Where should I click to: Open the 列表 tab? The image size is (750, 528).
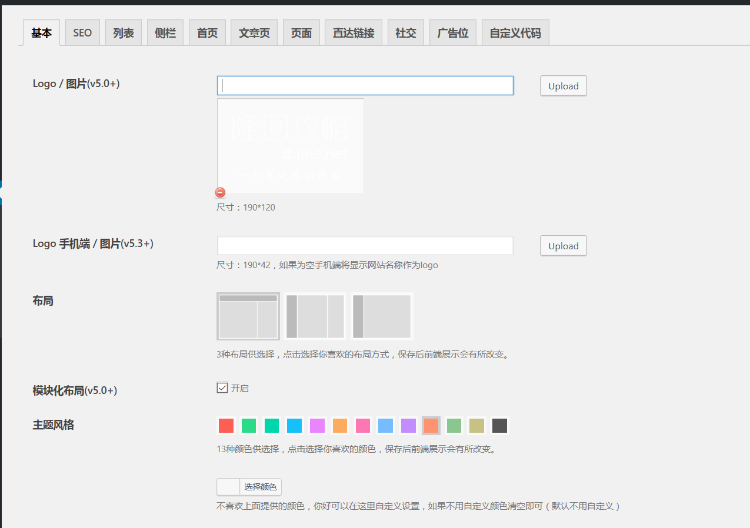click(123, 33)
